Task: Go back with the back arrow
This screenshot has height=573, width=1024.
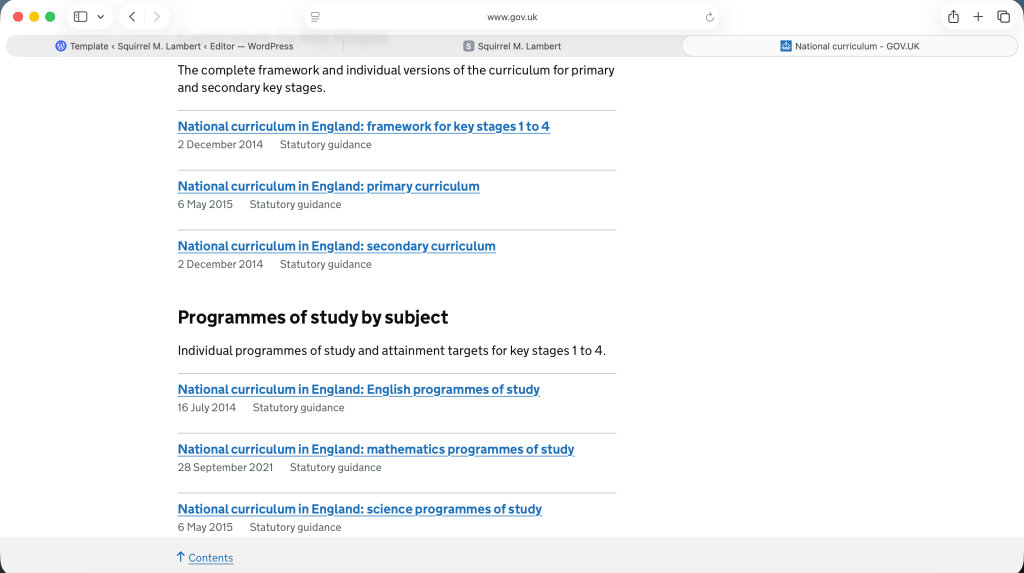Action: click(132, 17)
